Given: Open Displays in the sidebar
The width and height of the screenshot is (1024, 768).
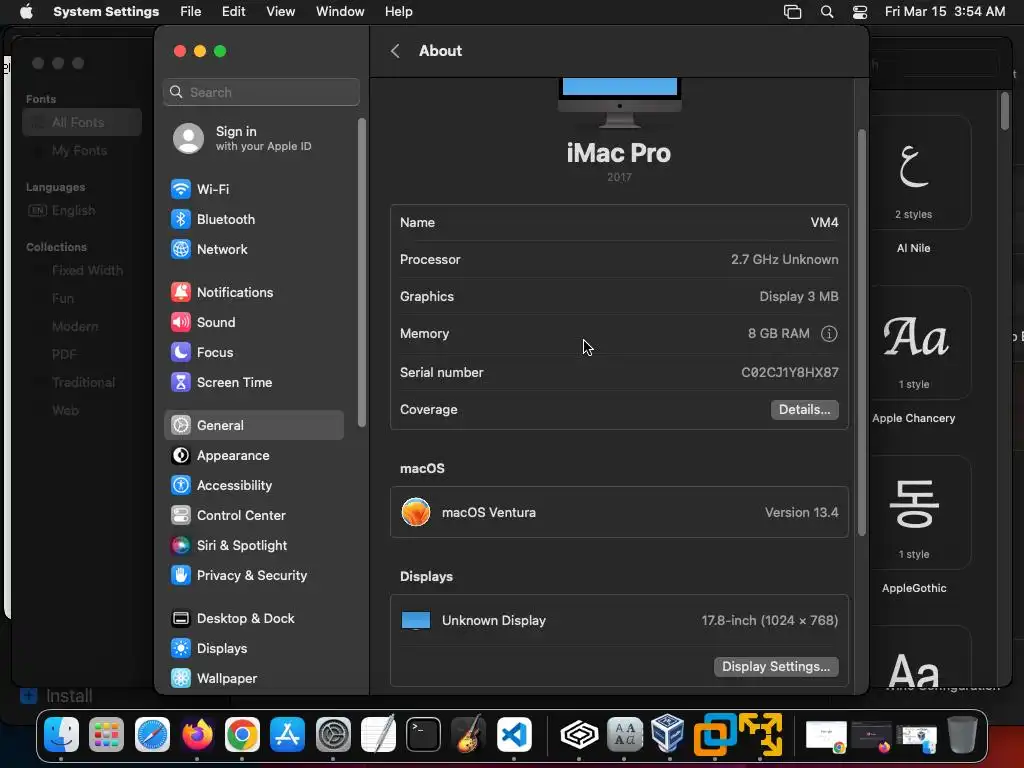Looking at the screenshot, I should (254, 648).
